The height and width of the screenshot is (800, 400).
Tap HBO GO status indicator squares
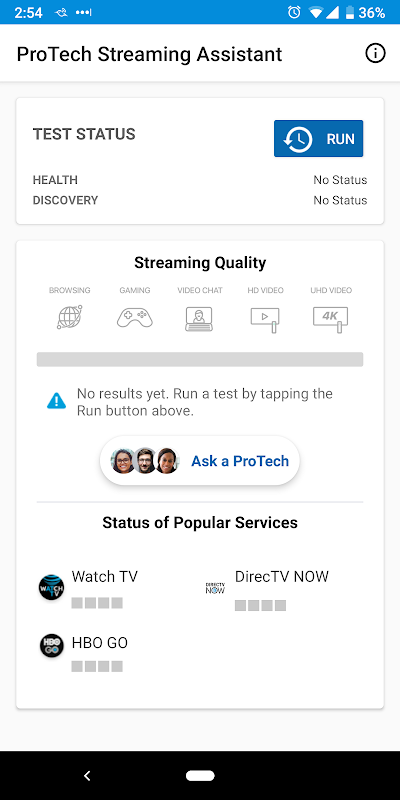click(x=97, y=666)
